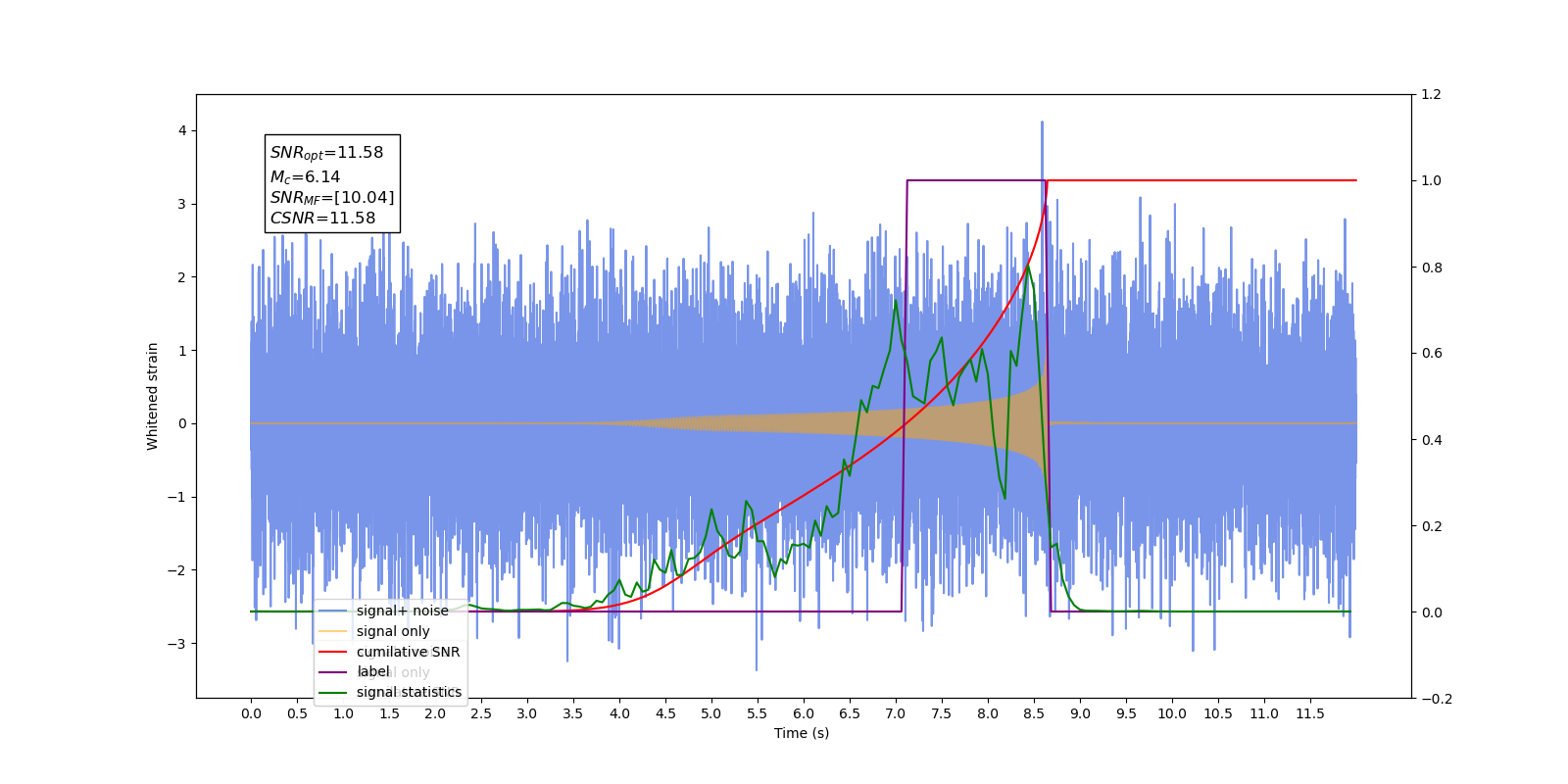
Task: Click the 1.0 tick on time axis
Action: coord(343,713)
